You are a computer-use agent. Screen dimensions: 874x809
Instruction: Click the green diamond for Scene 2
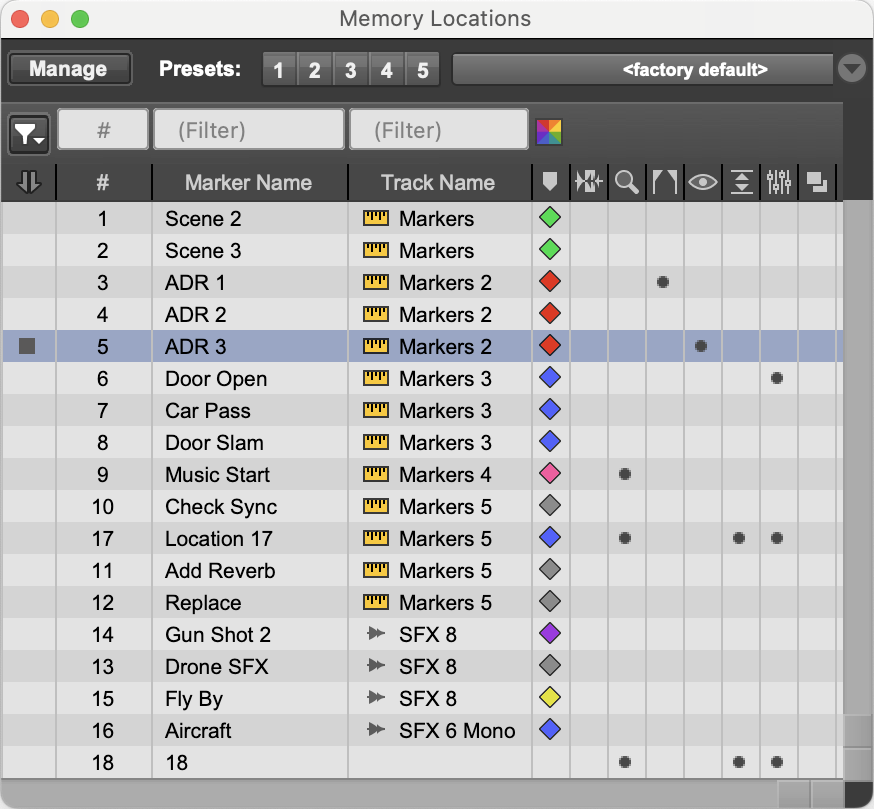tap(550, 217)
